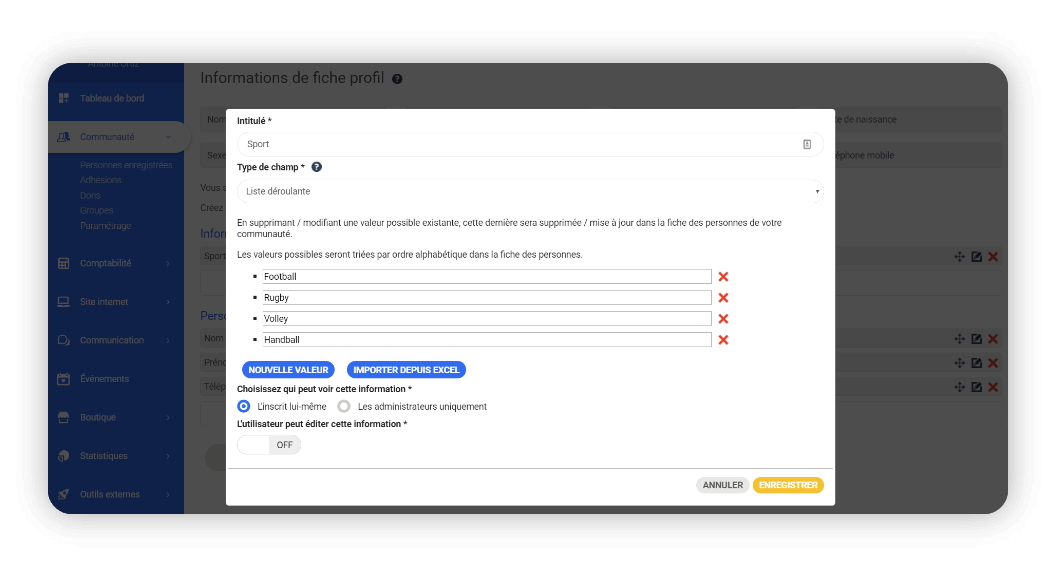Click the NOUVELLE VALEUR button
The height and width of the screenshot is (576, 1056).
(288, 370)
